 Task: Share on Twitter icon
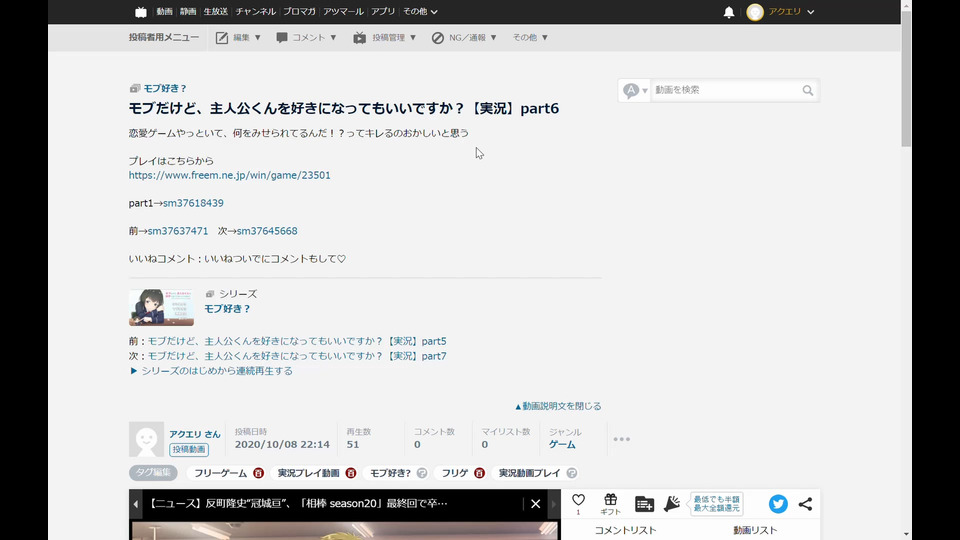pyautogui.click(x=778, y=504)
